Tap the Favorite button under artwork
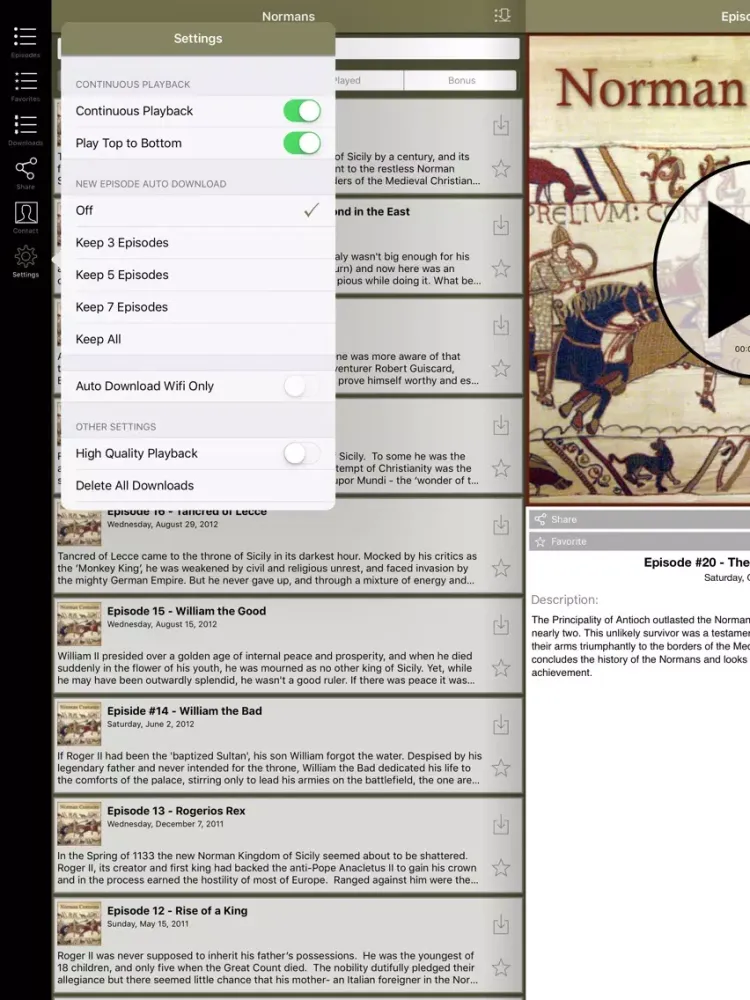 tap(639, 541)
